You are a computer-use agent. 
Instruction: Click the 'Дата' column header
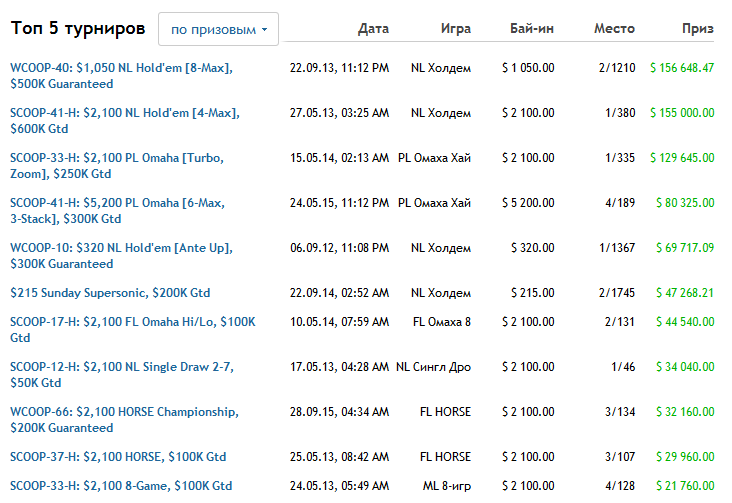(373, 29)
